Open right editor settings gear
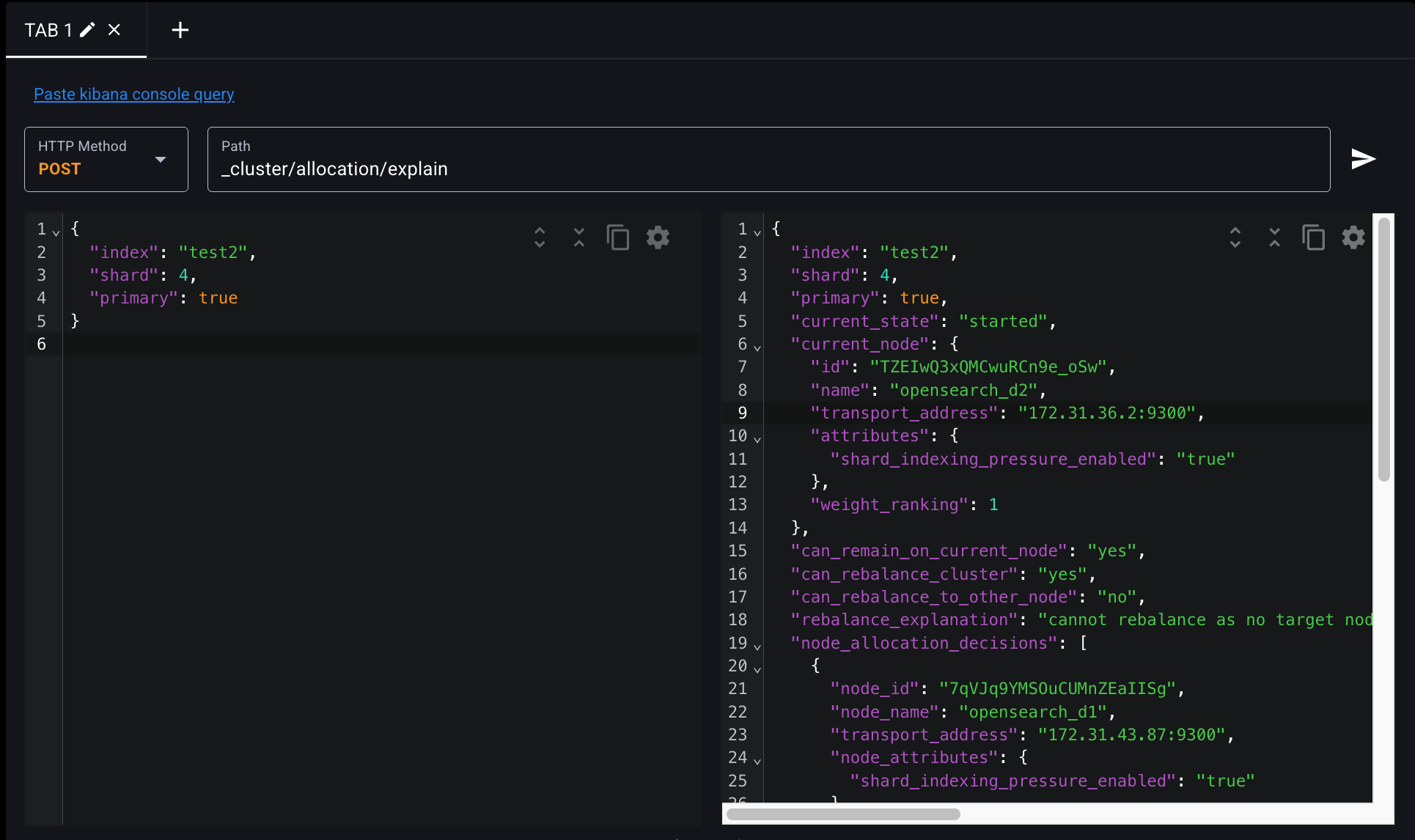Screen dimensions: 1415x840 [1353, 237]
